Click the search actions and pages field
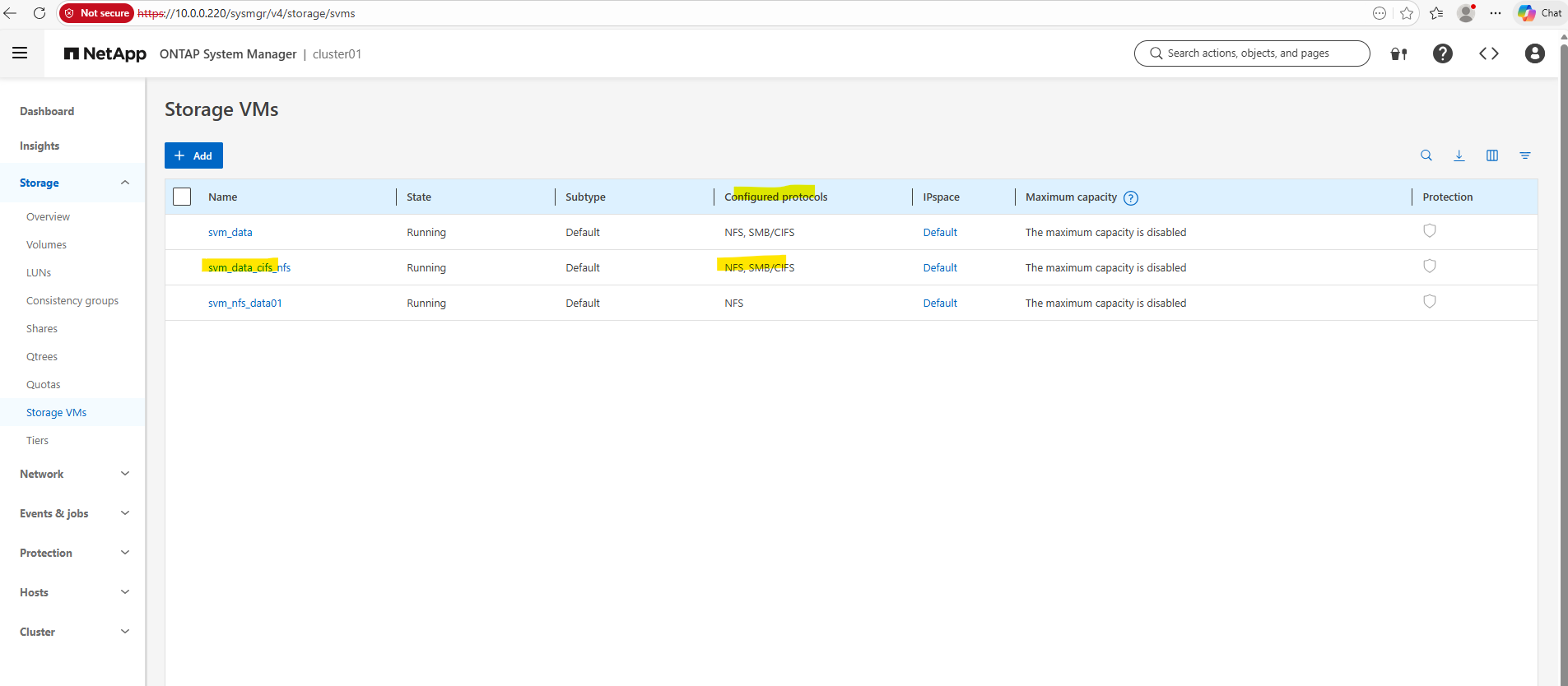This screenshot has height=686, width=1568. pos(1252,53)
